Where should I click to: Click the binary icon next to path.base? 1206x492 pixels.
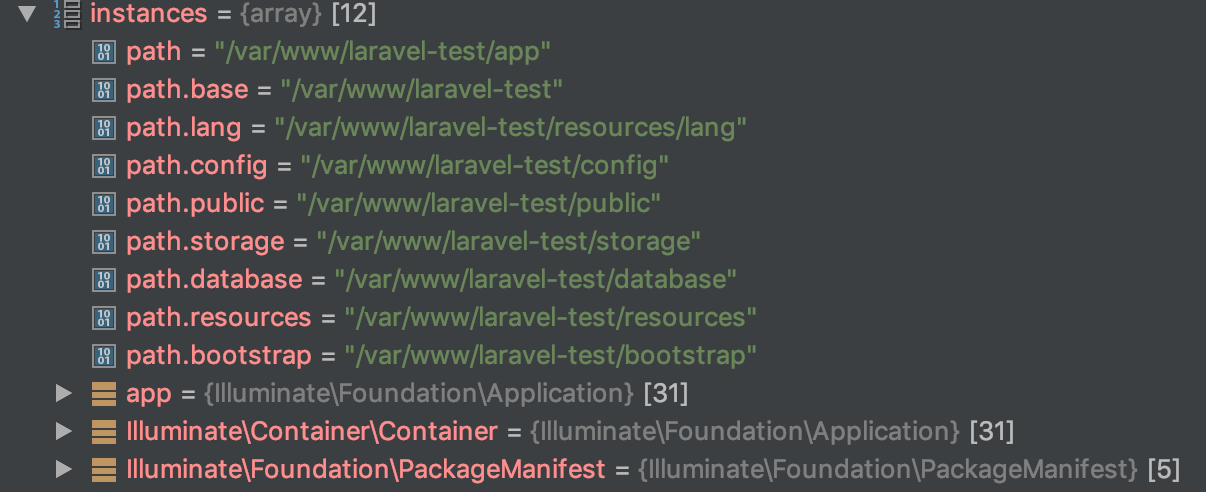[x=104, y=90]
